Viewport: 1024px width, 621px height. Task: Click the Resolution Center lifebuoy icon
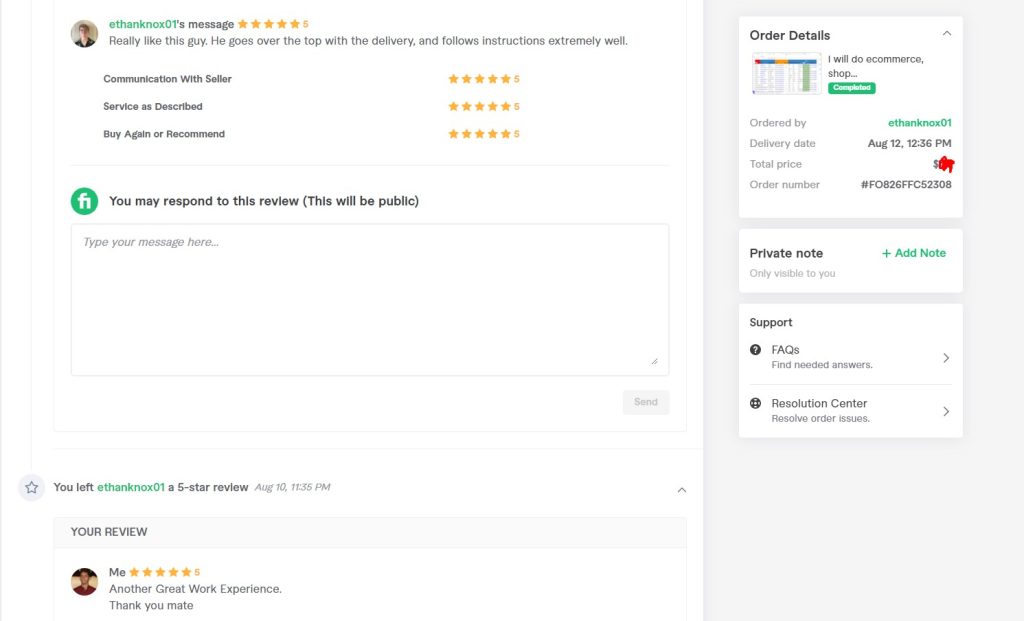point(756,404)
